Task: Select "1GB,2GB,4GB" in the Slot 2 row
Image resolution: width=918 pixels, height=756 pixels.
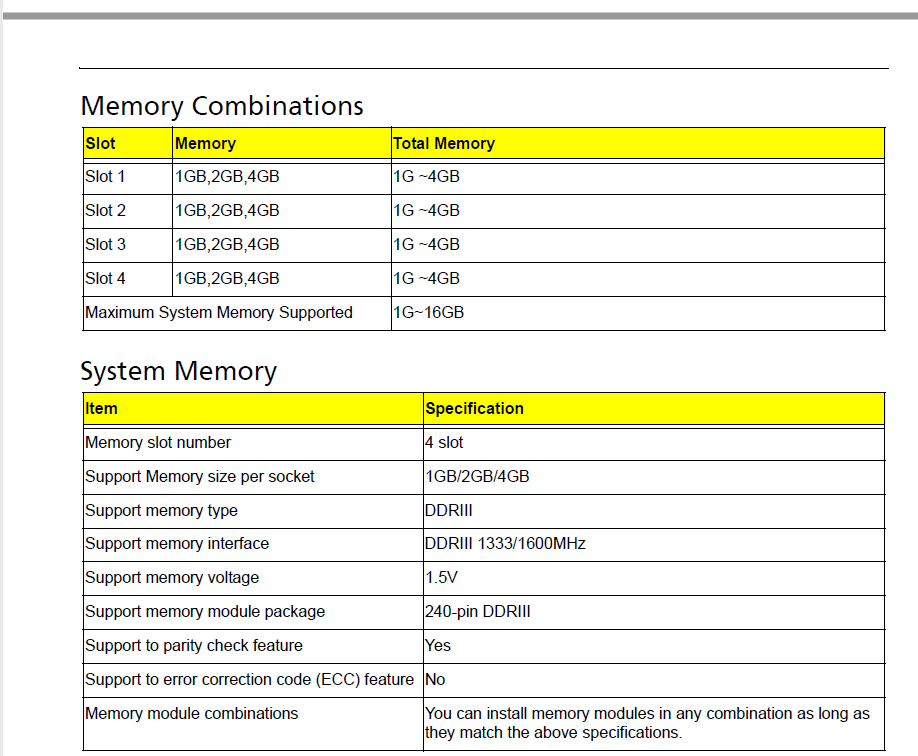Action: click(x=227, y=211)
